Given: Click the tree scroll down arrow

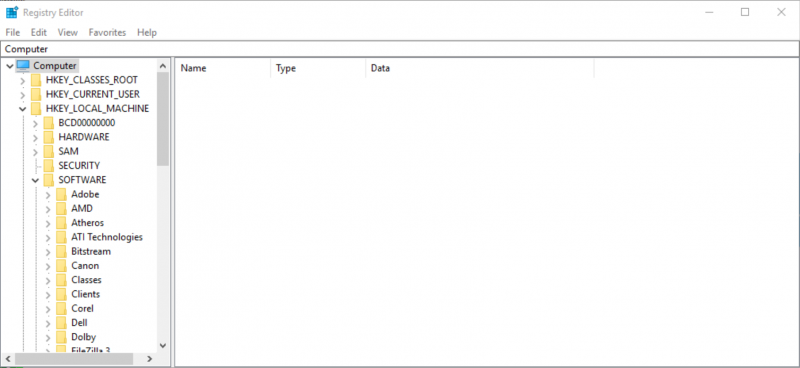Looking at the screenshot, I should 163,346.
